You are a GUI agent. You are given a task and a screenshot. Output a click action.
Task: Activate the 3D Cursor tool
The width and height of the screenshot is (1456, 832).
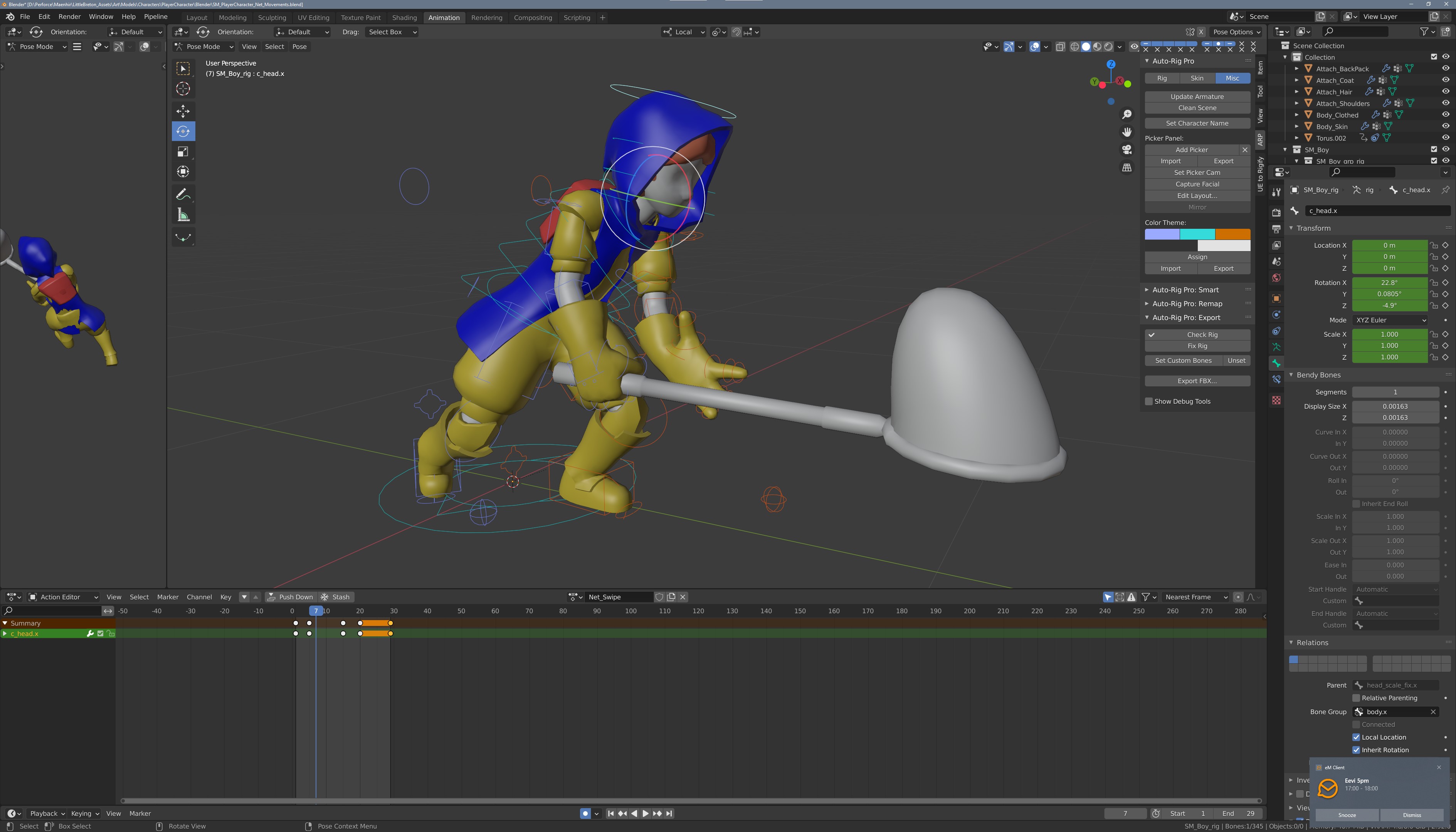(183, 89)
